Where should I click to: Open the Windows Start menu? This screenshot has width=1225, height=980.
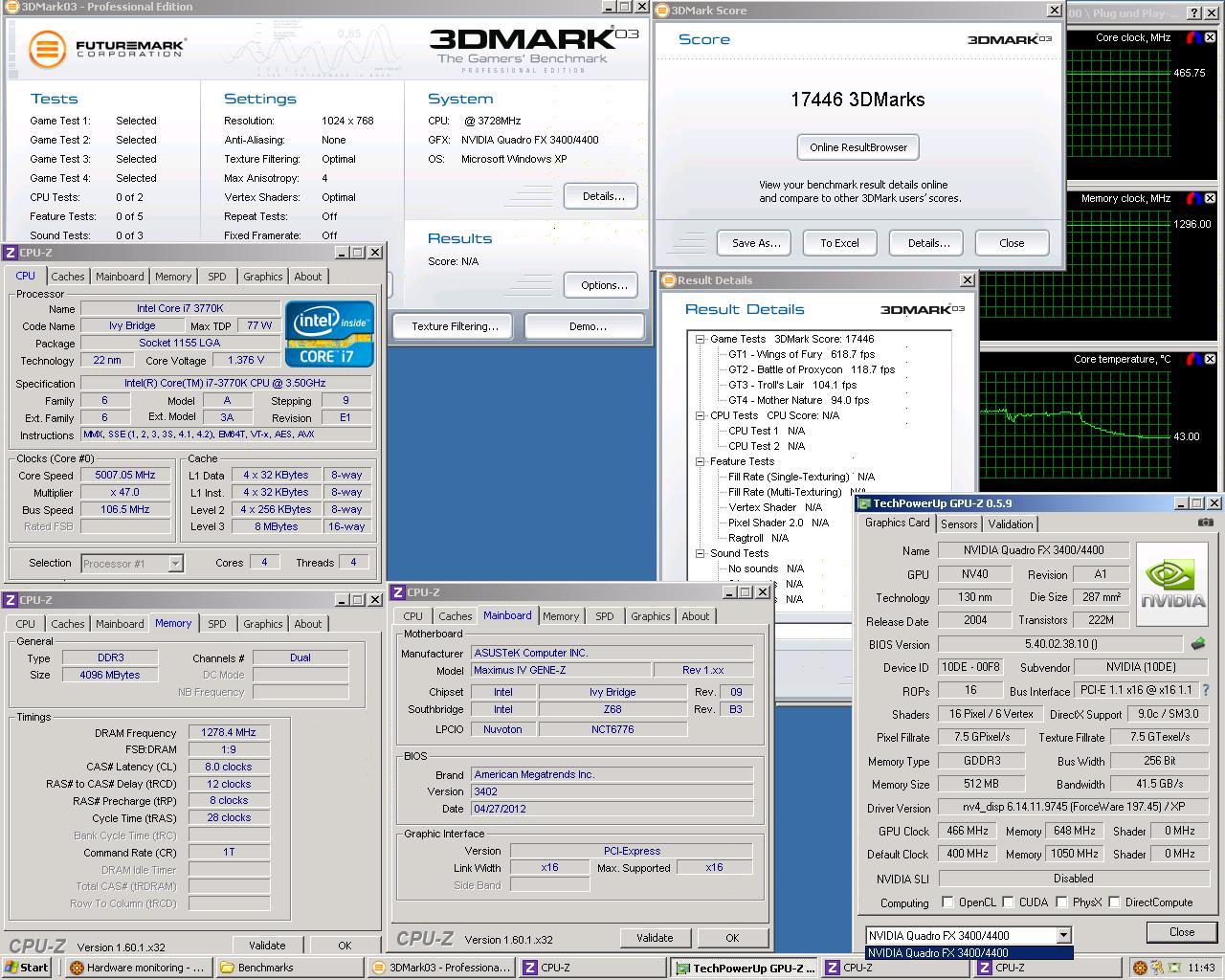click(x=27, y=968)
